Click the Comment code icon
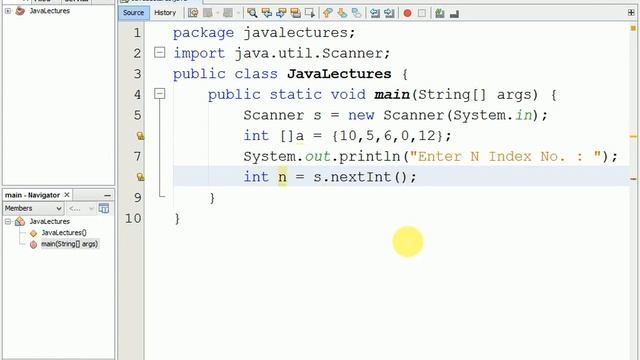The image size is (640, 360). click(440, 13)
